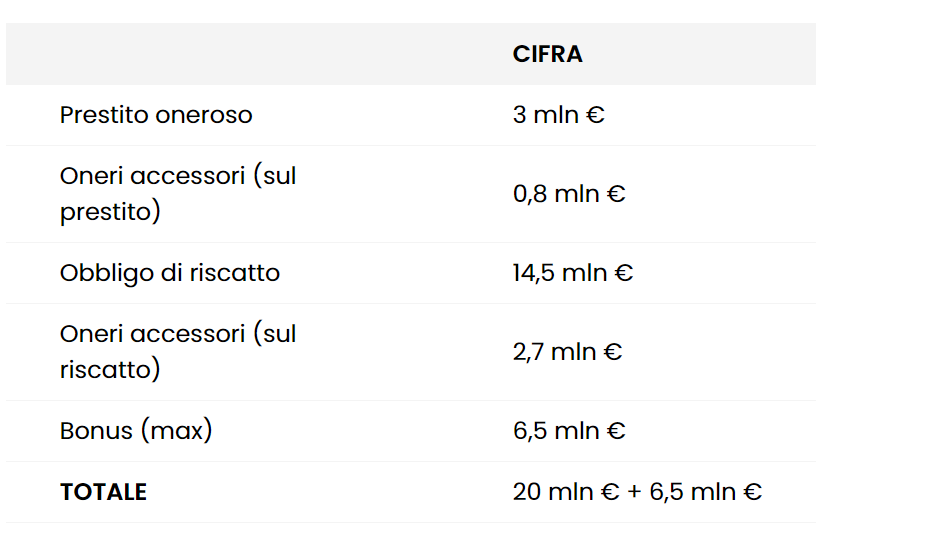The width and height of the screenshot is (932, 559).
Task: Select the Prestito oneroso row label
Action: click(x=156, y=115)
